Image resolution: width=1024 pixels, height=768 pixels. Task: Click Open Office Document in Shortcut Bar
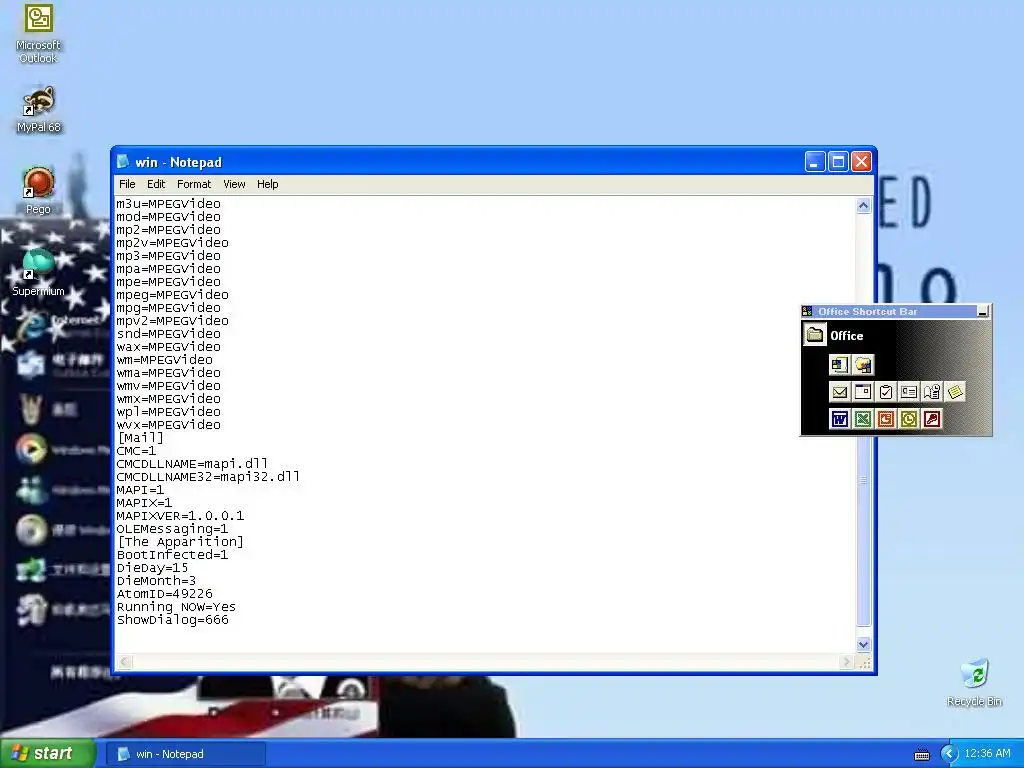pos(863,365)
